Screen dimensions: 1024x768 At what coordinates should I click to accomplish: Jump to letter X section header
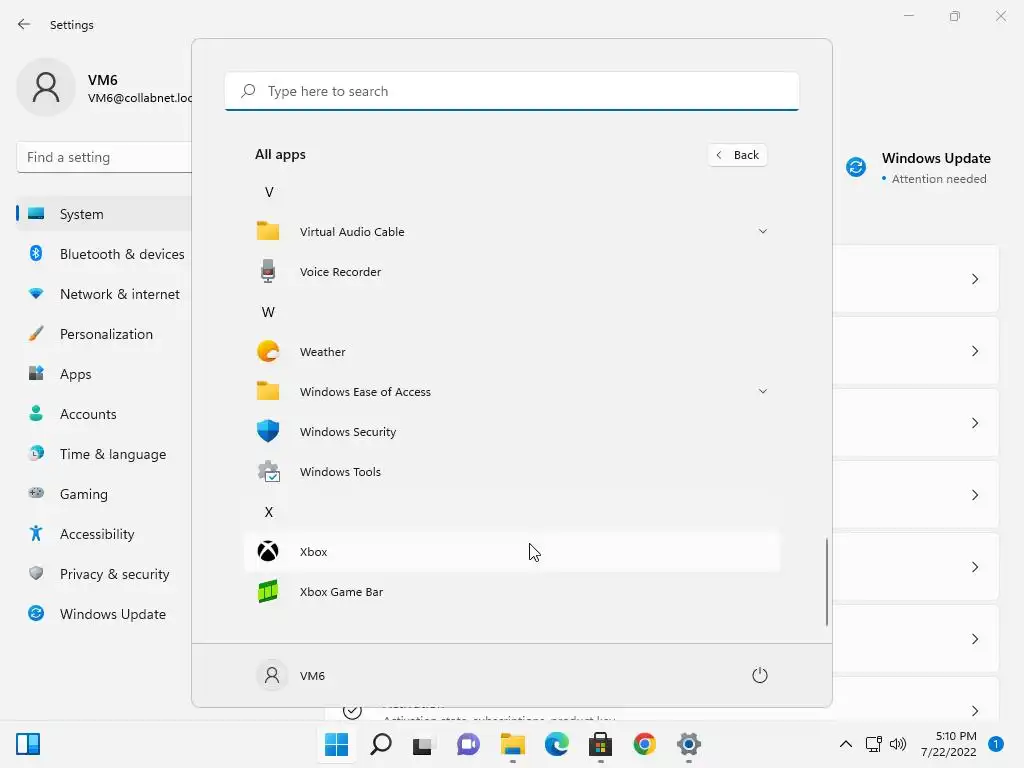click(x=268, y=512)
